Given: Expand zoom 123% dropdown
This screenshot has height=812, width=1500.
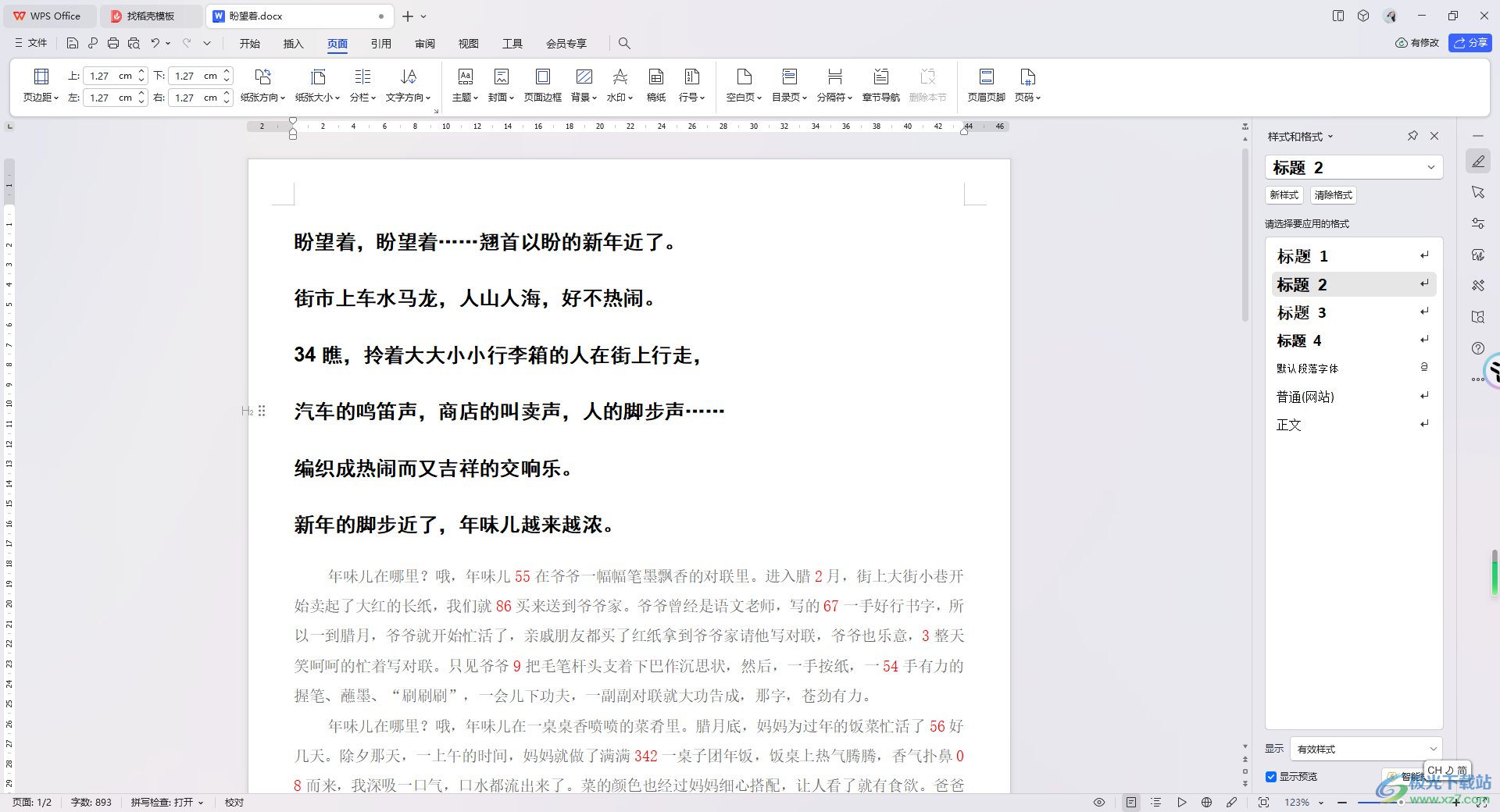Looking at the screenshot, I should [x=1321, y=803].
